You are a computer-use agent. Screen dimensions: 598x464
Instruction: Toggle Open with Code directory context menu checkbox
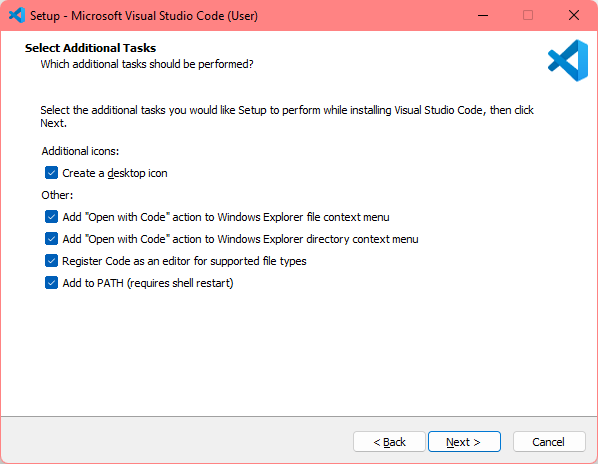[x=51, y=239]
